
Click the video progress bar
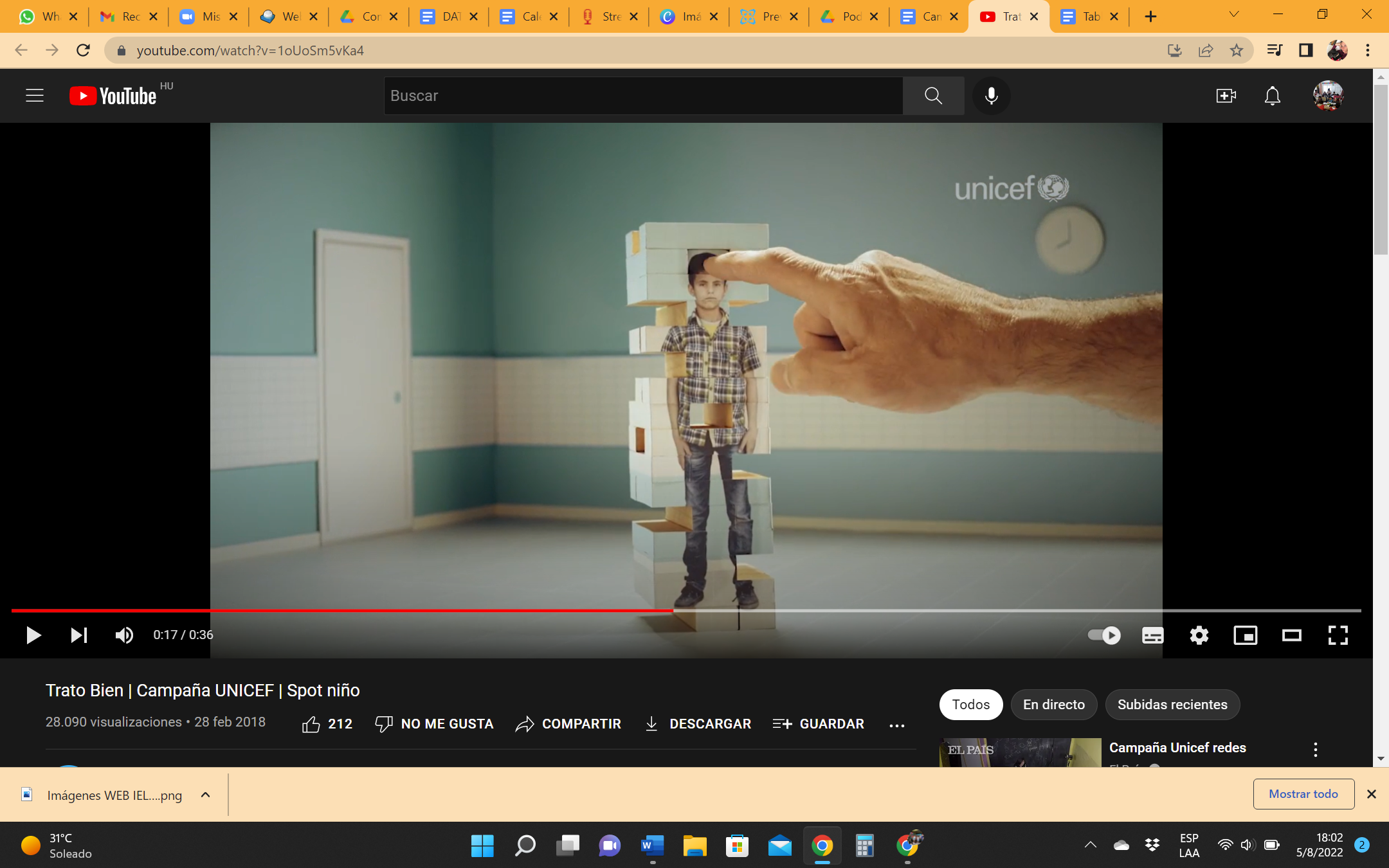pos(900,610)
